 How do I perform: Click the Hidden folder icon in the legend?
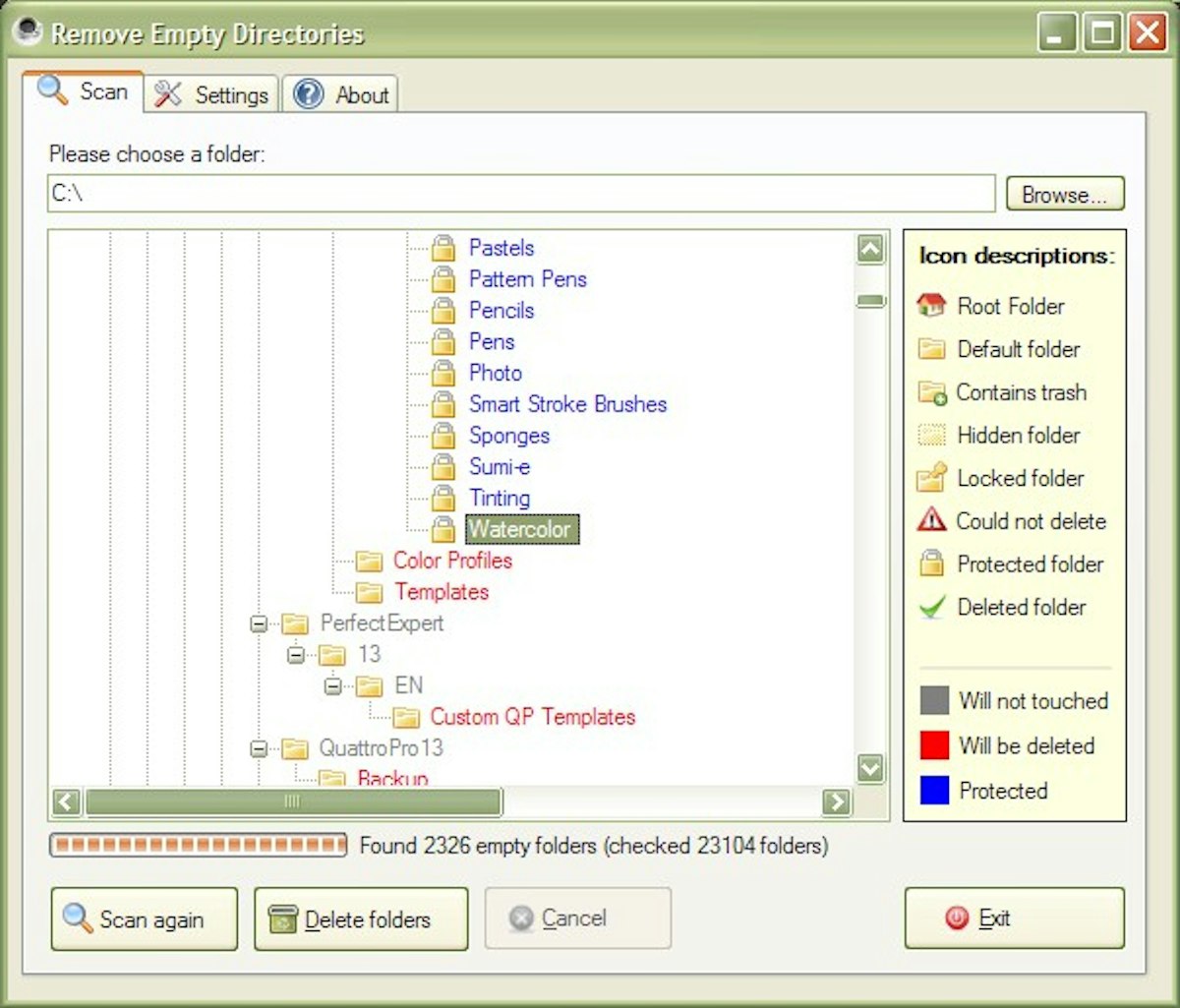930,436
